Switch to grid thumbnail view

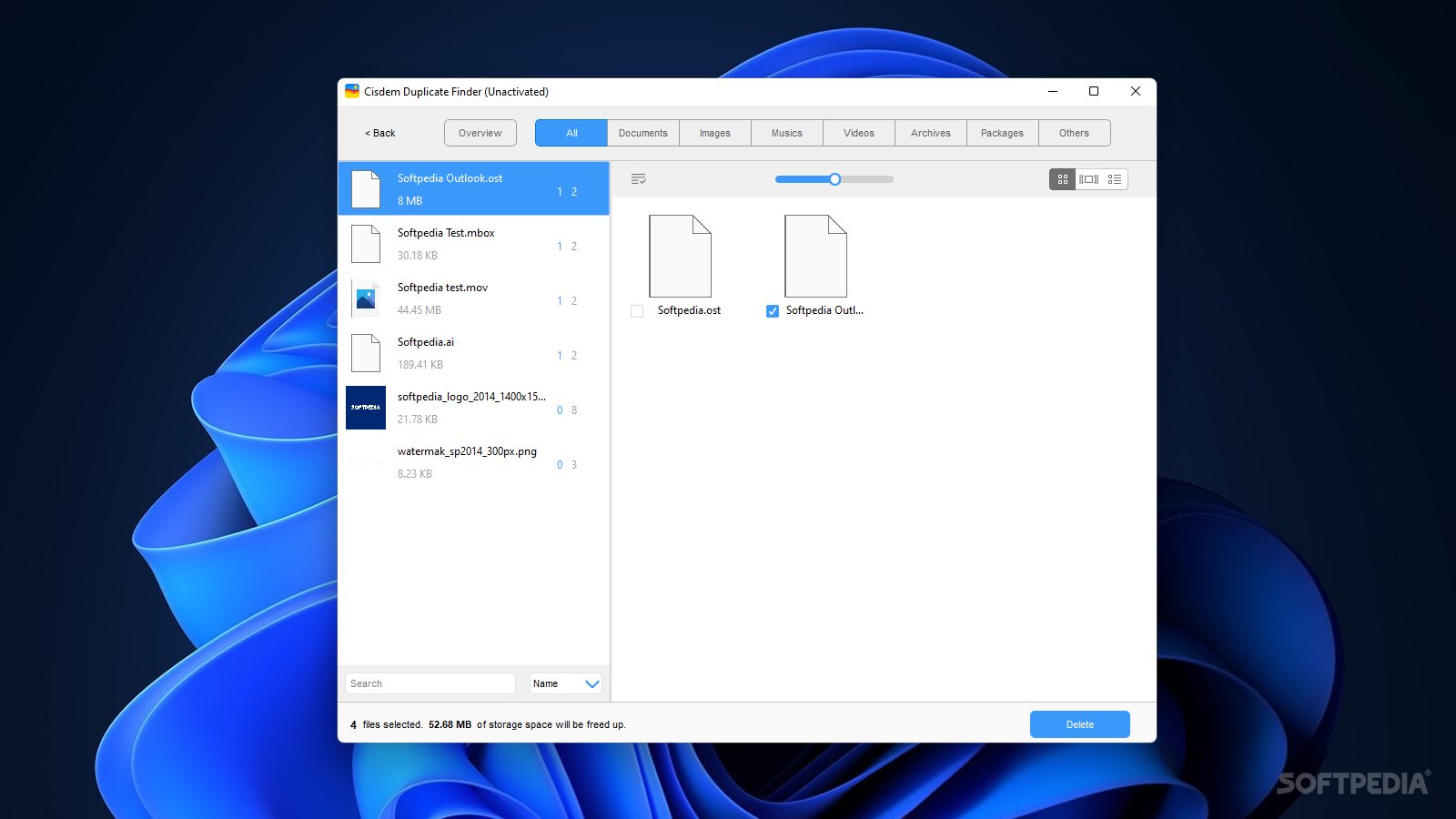1062,179
